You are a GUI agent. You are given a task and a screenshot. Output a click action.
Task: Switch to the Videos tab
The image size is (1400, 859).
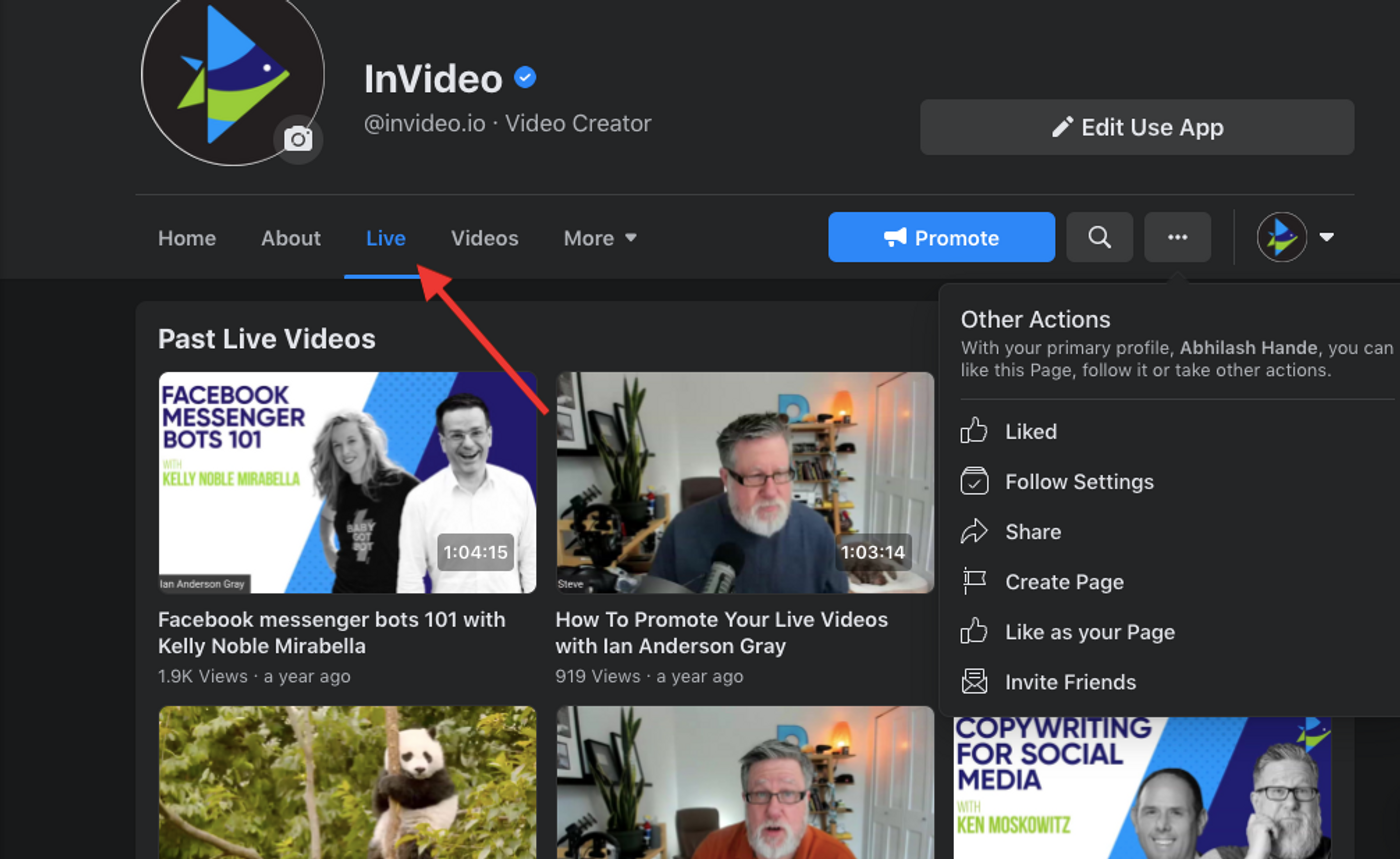[x=485, y=238]
